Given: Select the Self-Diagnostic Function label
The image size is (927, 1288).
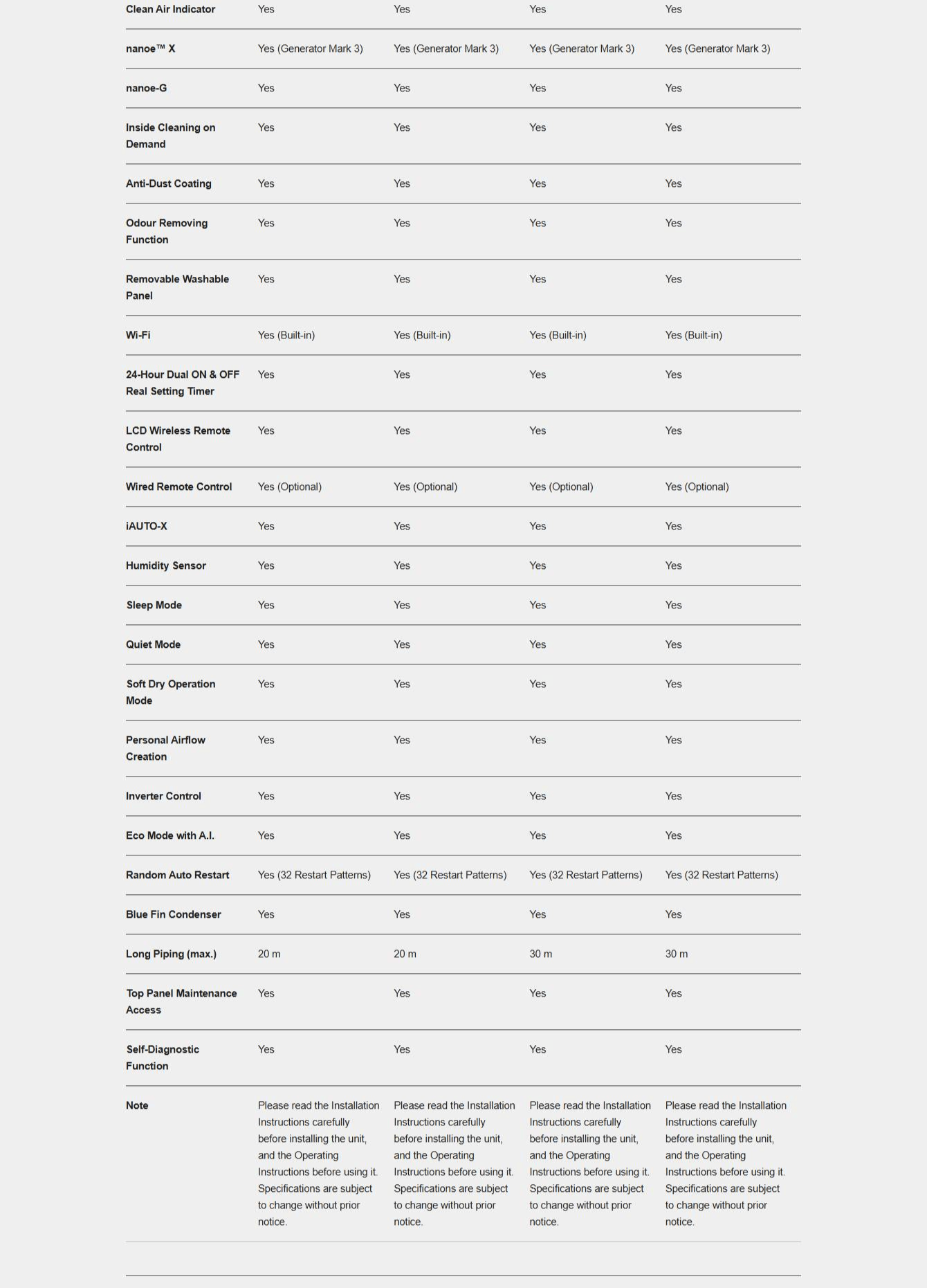Looking at the screenshot, I should [x=162, y=1058].
